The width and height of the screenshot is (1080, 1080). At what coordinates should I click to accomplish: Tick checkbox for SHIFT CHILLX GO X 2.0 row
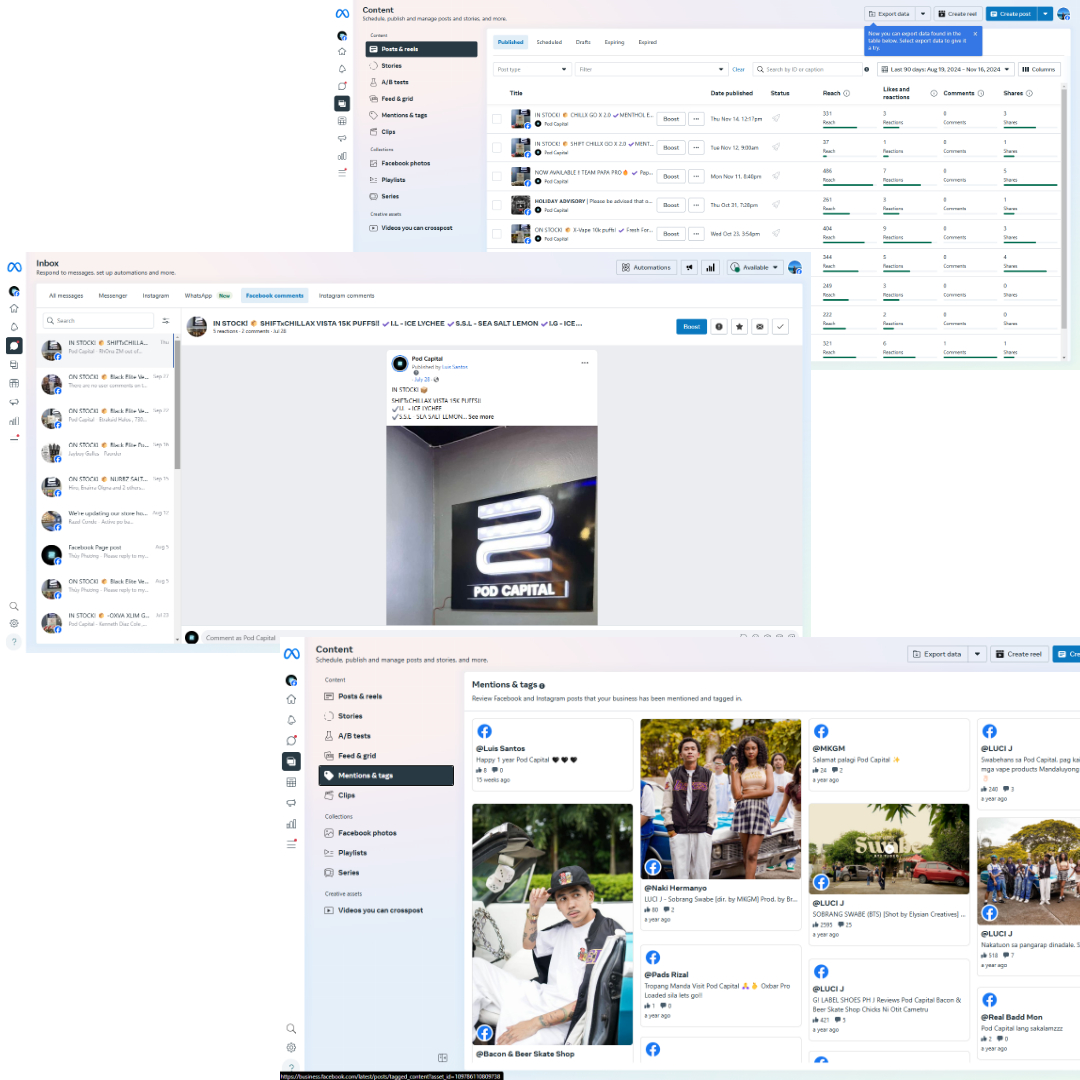pos(497,147)
